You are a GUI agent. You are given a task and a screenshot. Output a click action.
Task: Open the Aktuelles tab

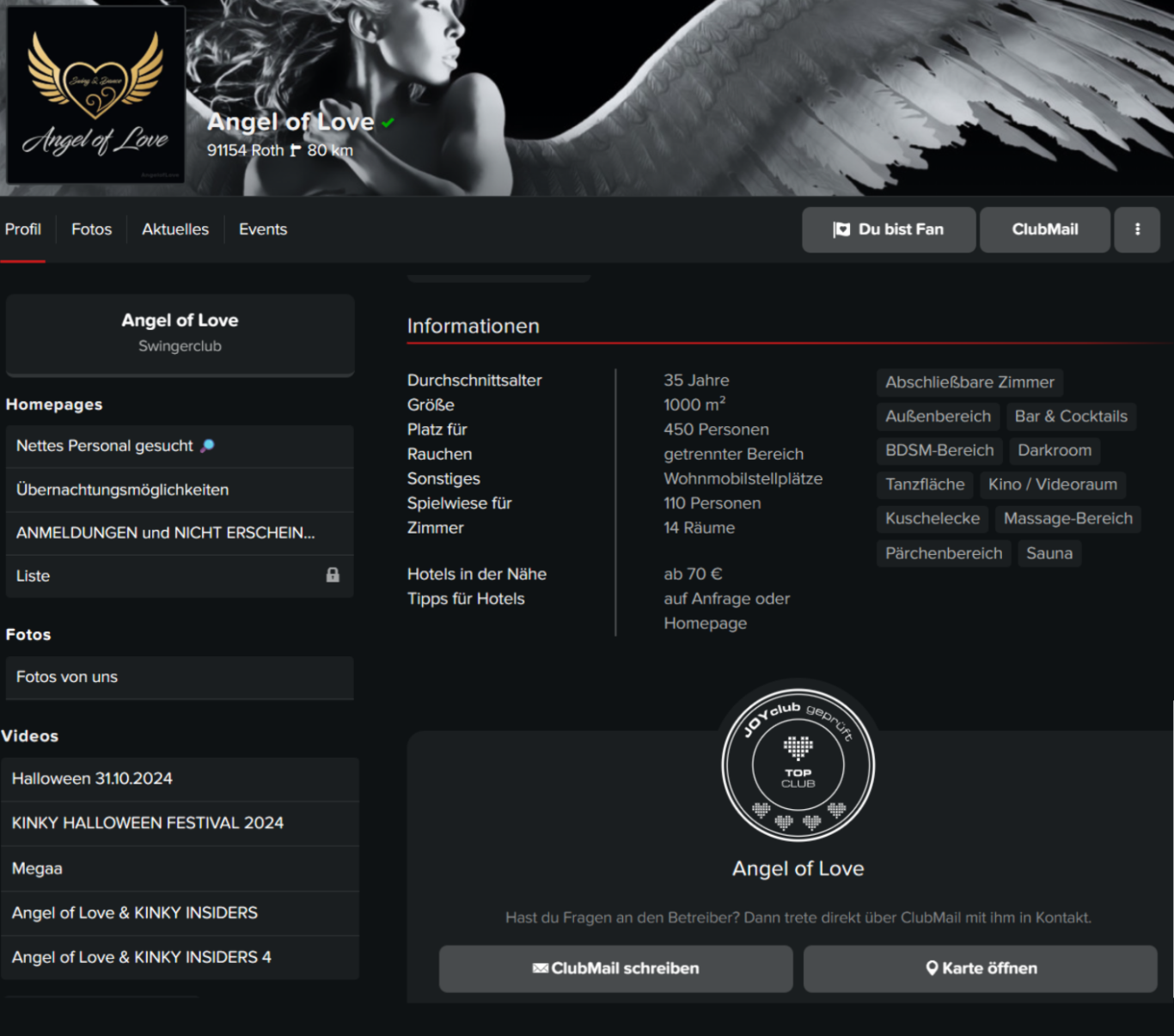(x=175, y=229)
